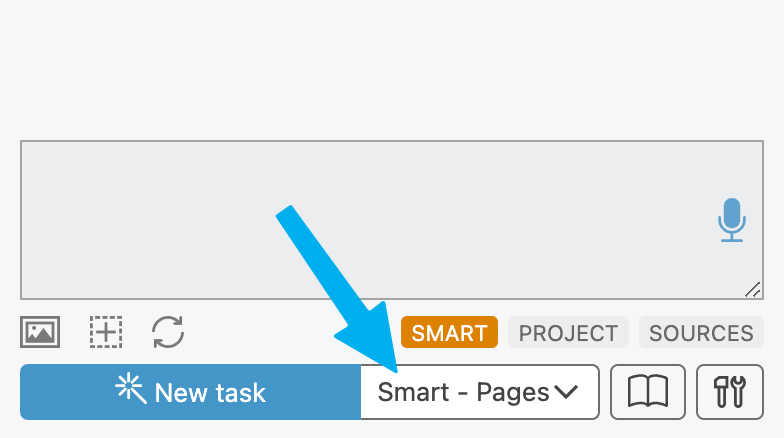Screen dimensions: 784x438
Task: Click the text box resize grip
Action: [753, 290]
